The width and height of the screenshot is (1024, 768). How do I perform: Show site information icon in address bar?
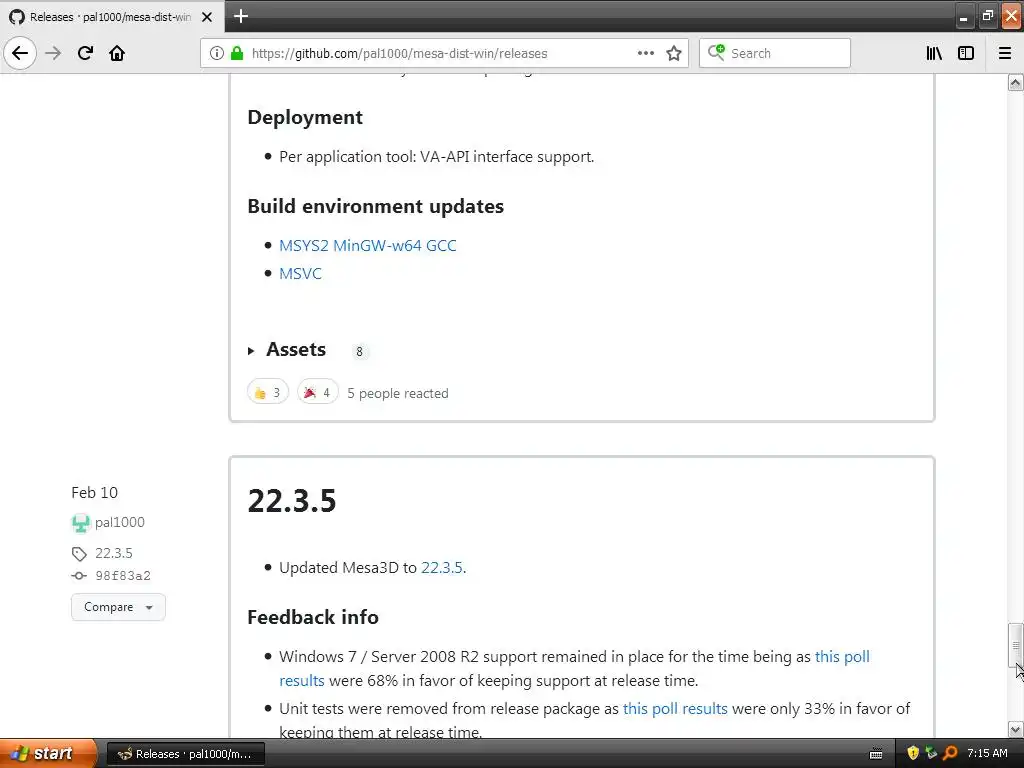click(x=216, y=53)
